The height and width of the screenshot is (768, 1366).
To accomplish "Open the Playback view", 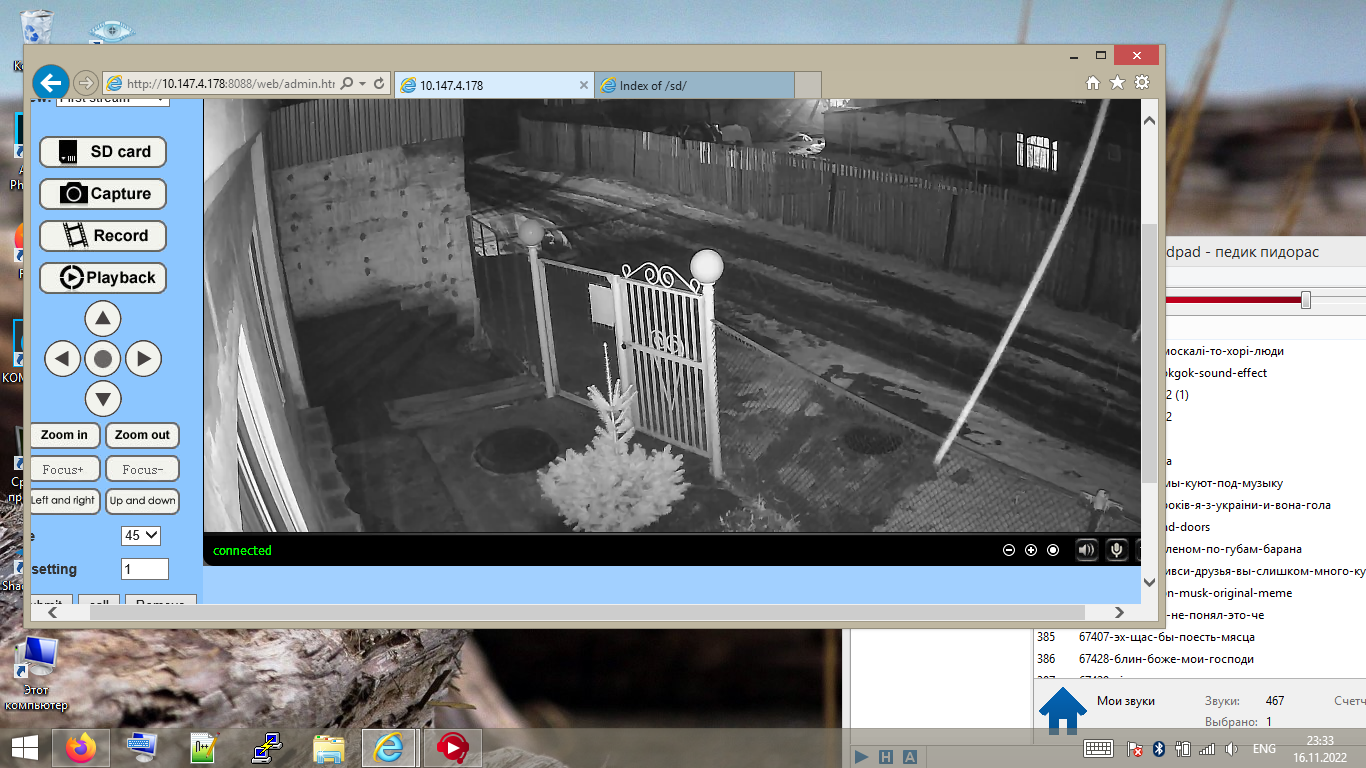I will tap(103, 278).
